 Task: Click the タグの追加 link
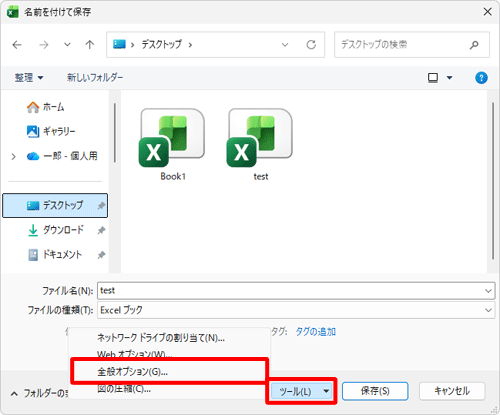(316, 332)
